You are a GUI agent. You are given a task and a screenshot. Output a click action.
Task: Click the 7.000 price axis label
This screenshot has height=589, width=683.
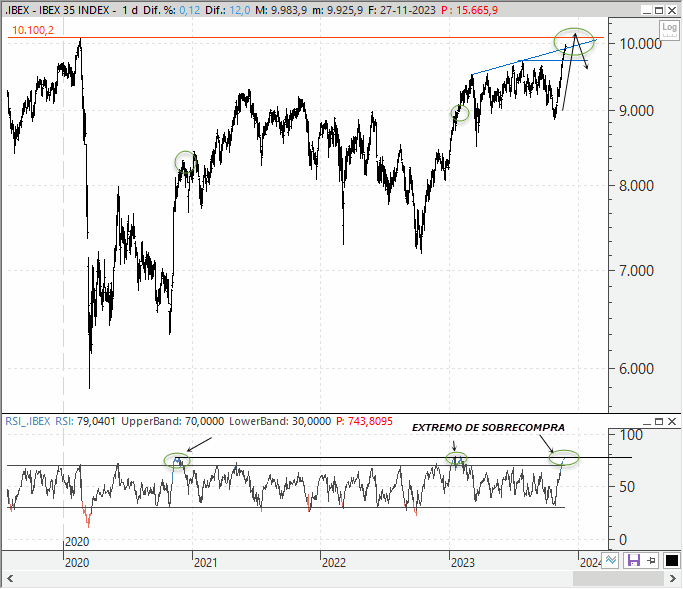[636, 271]
